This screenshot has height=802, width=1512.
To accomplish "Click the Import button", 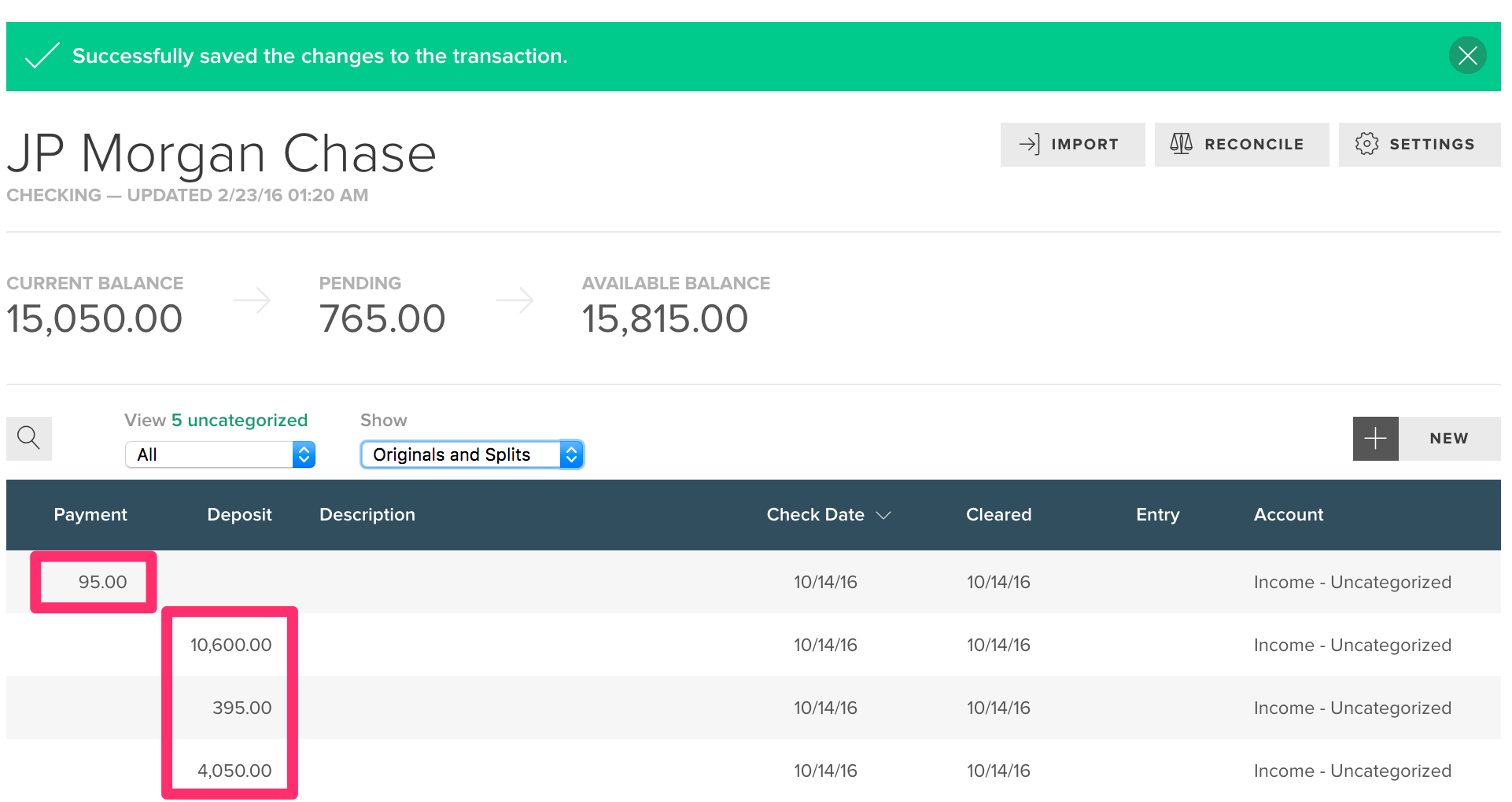I will tap(1072, 145).
